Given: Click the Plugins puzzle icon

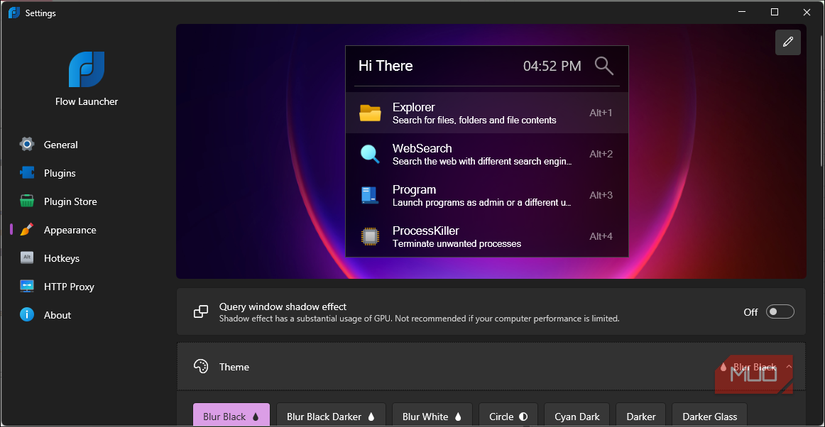Looking at the screenshot, I should (x=27, y=173).
